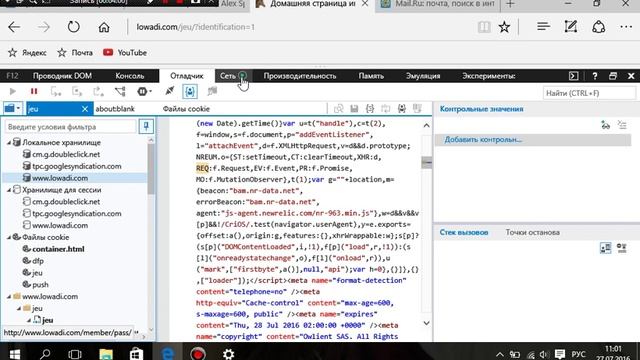Open the exception behavior dropdown

pos(144,91)
